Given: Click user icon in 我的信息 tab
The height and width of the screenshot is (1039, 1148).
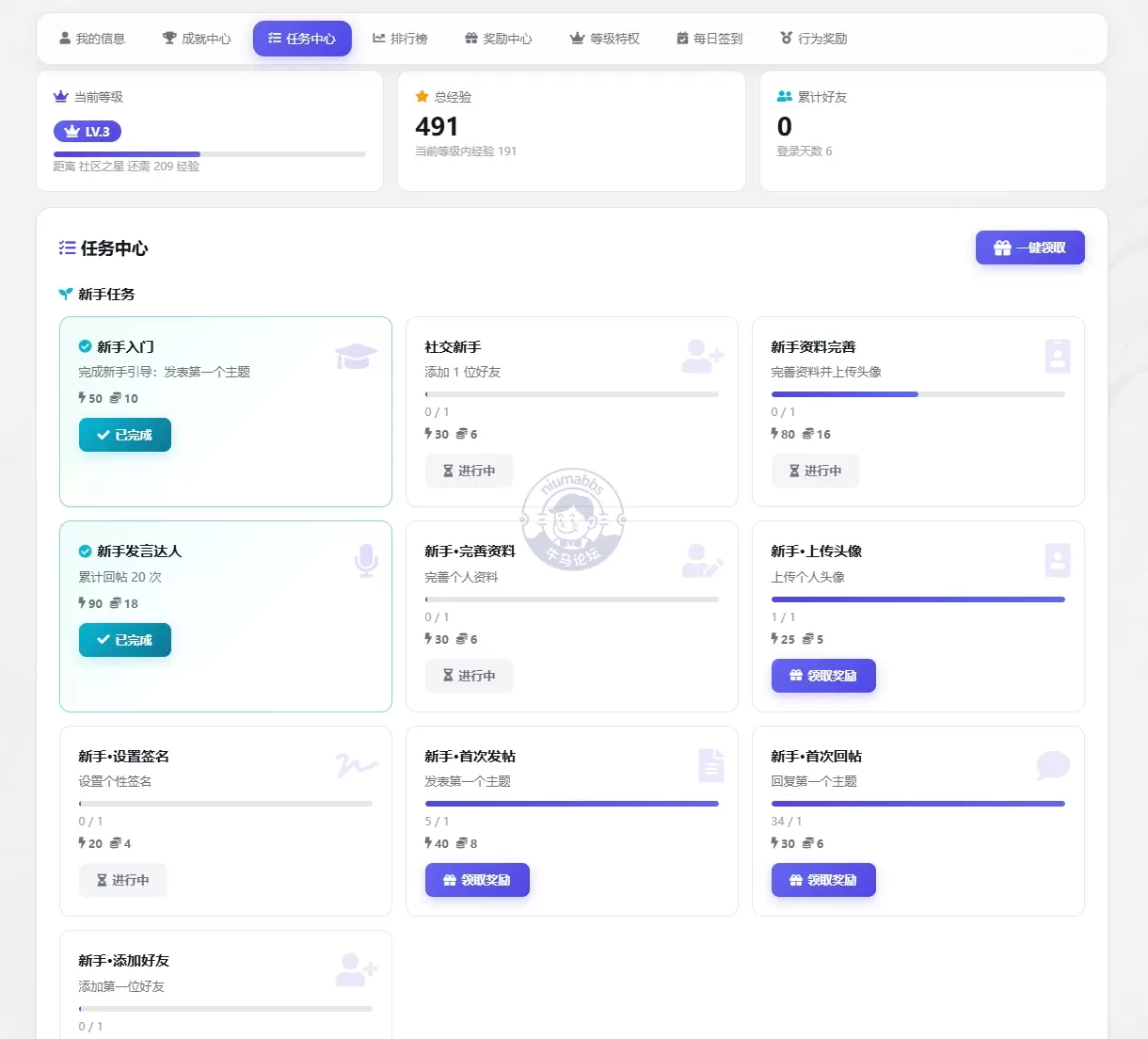Looking at the screenshot, I should pos(65,39).
